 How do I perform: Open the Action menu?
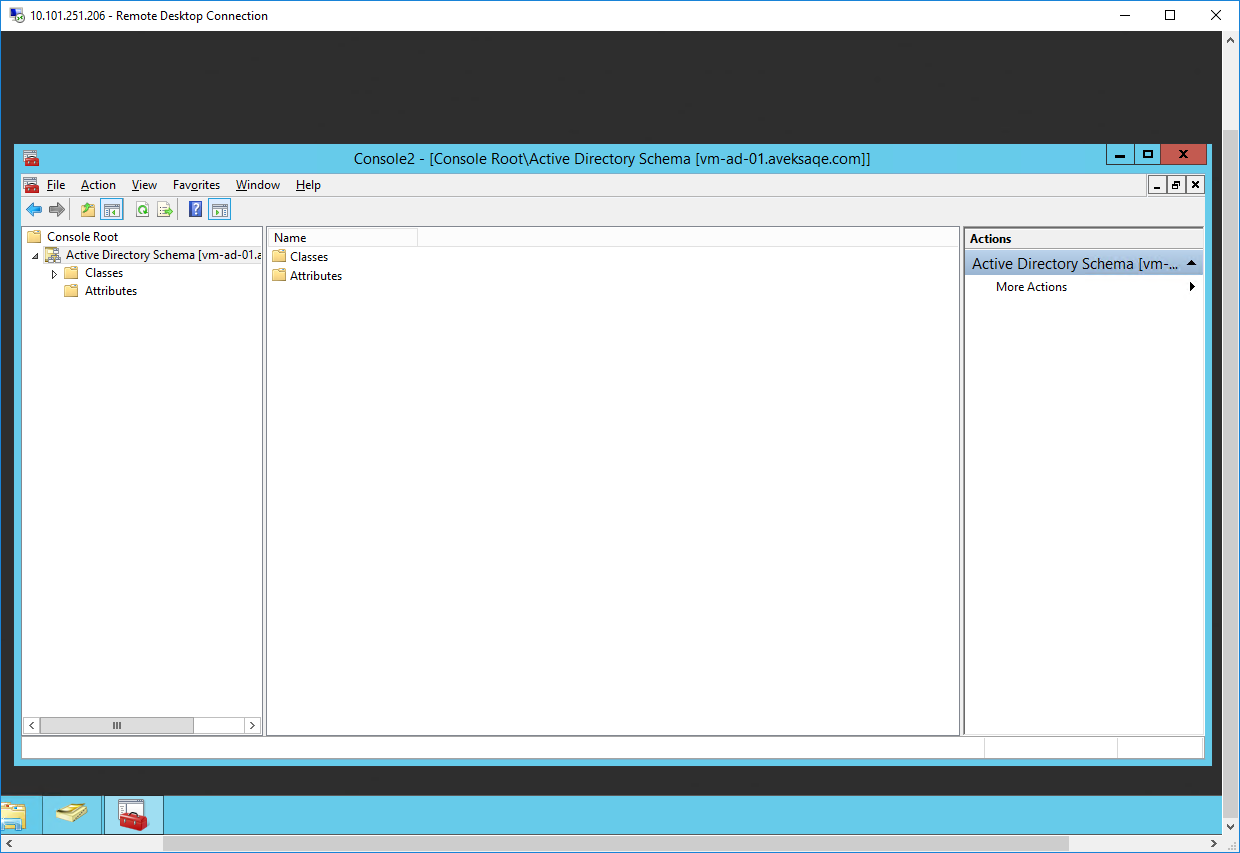pos(98,185)
